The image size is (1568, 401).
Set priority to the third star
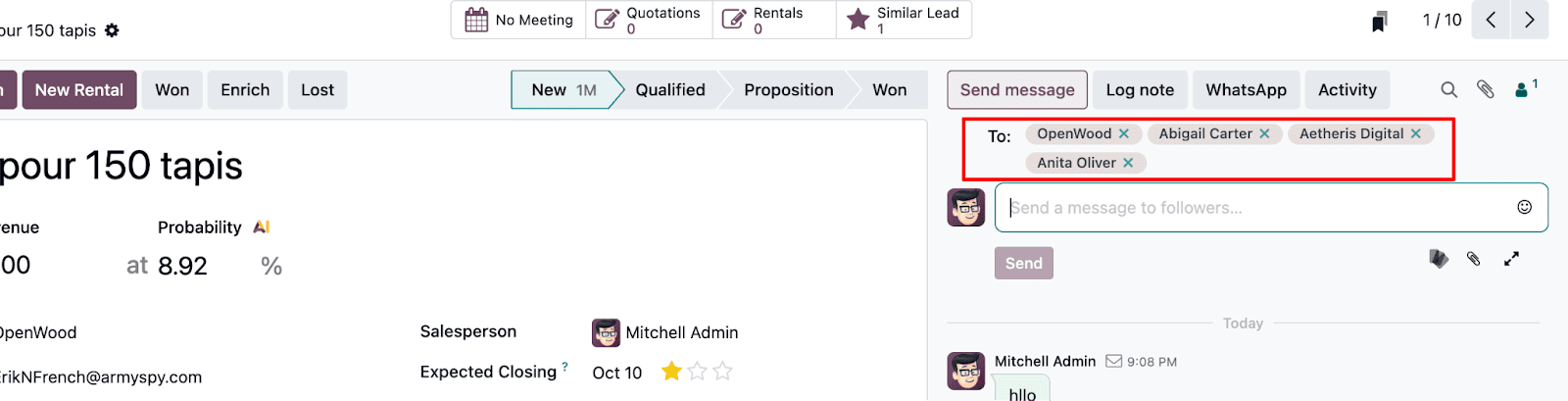[722, 372]
